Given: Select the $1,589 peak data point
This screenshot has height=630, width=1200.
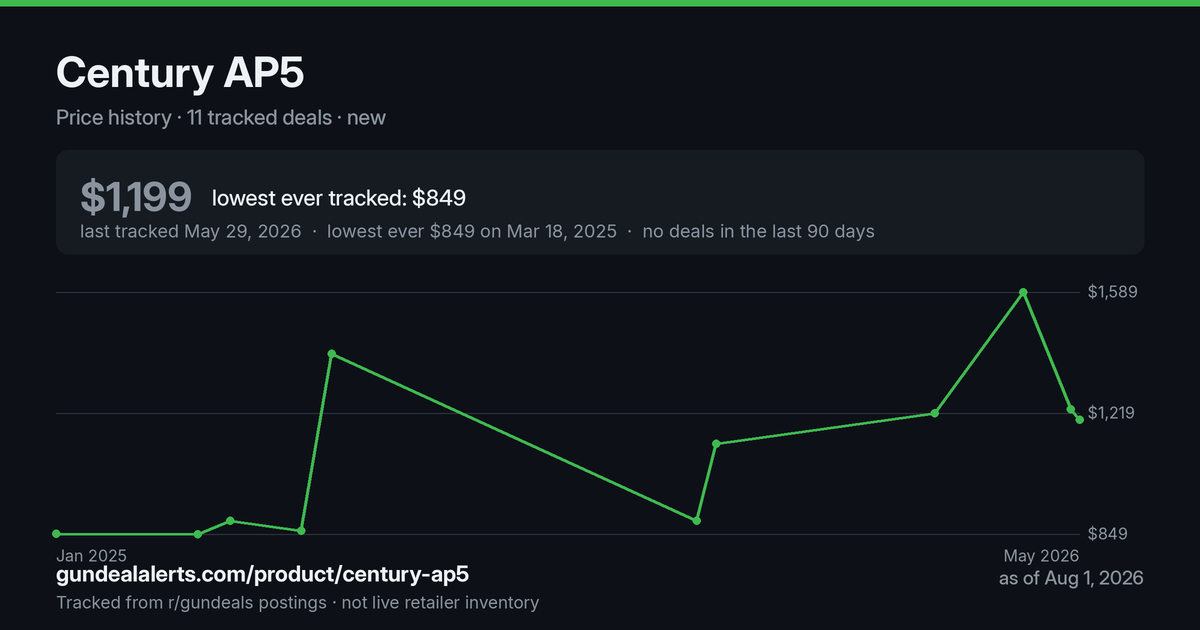Looking at the screenshot, I should coord(1023,292).
